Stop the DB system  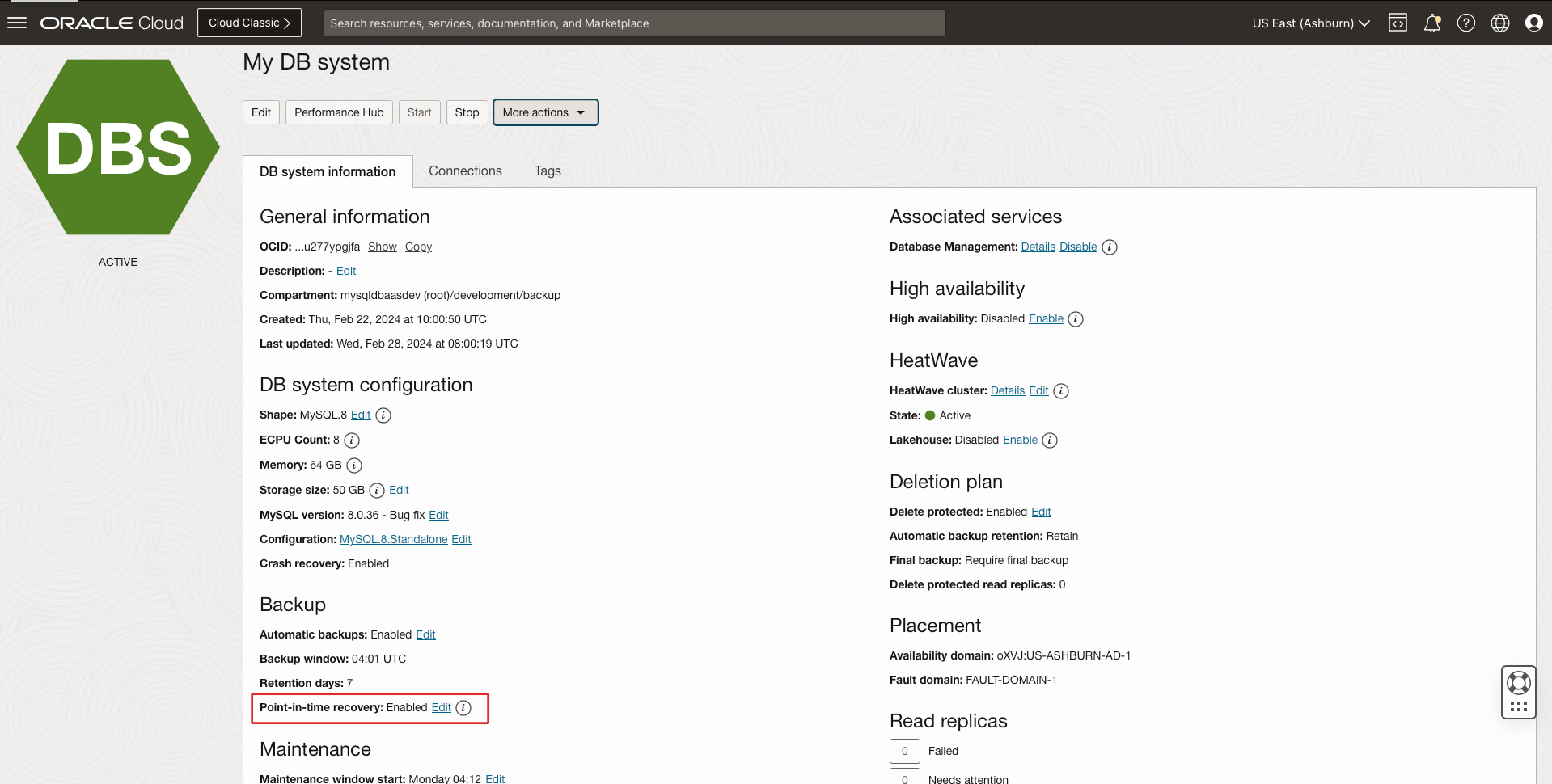click(467, 112)
